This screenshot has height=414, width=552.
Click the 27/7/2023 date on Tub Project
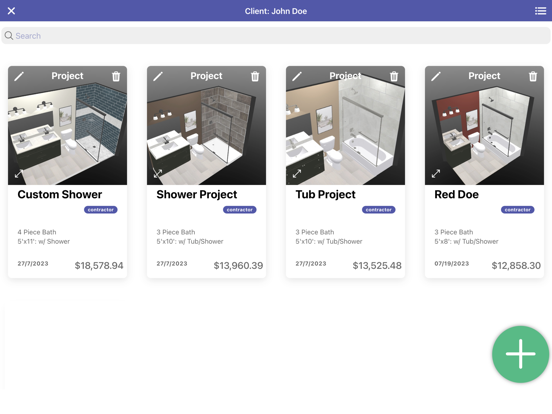(x=311, y=263)
